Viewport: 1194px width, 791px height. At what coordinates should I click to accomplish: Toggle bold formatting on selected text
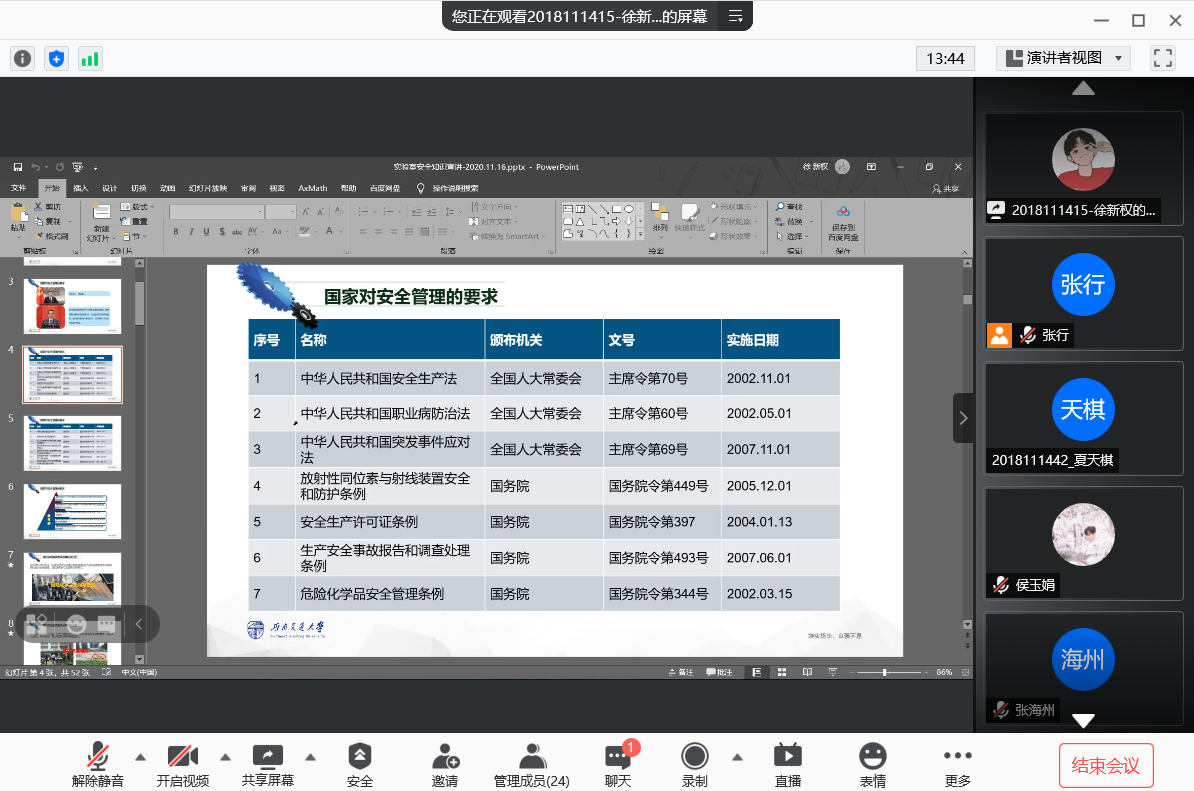coord(176,231)
